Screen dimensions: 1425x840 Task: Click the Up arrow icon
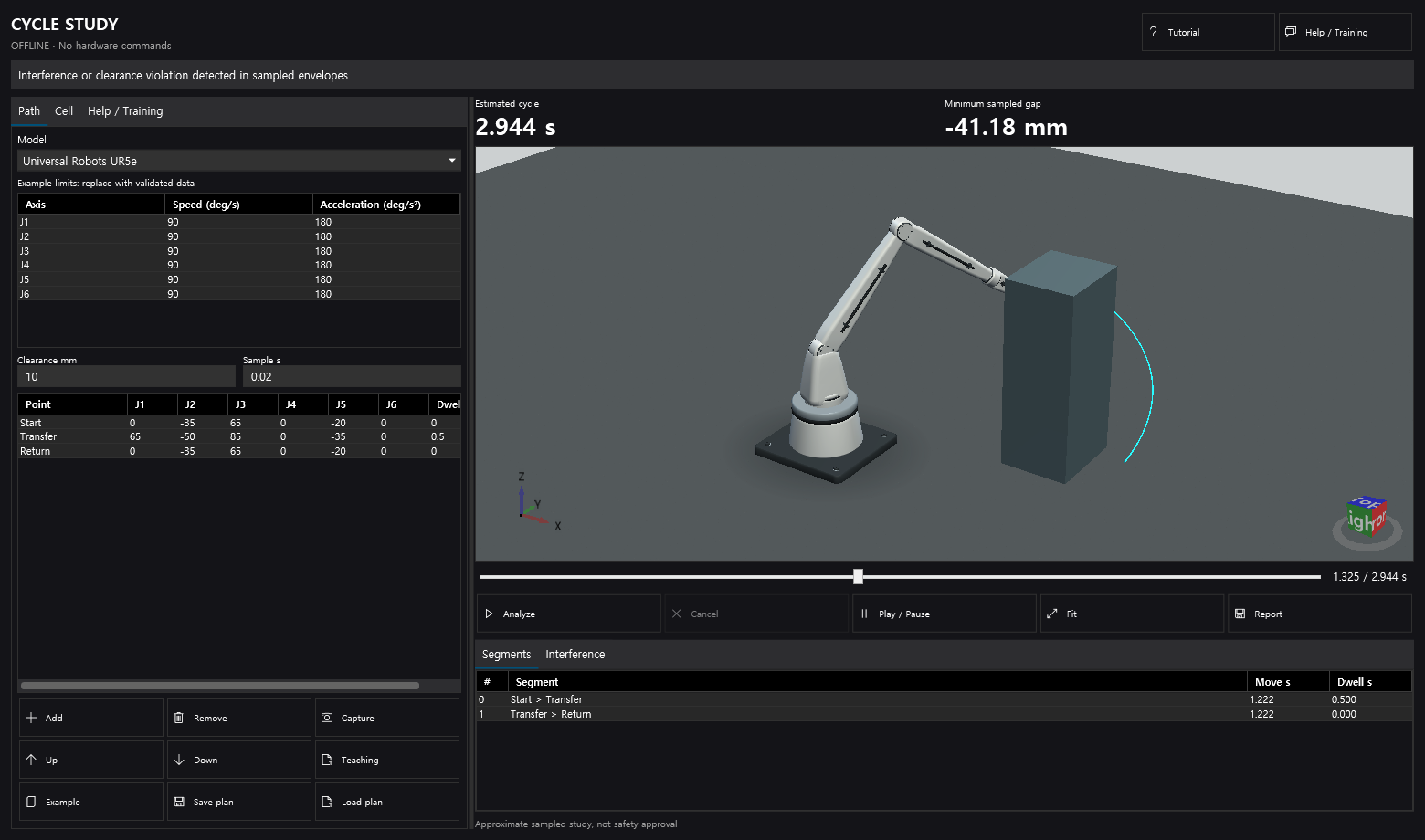pyautogui.click(x=31, y=760)
